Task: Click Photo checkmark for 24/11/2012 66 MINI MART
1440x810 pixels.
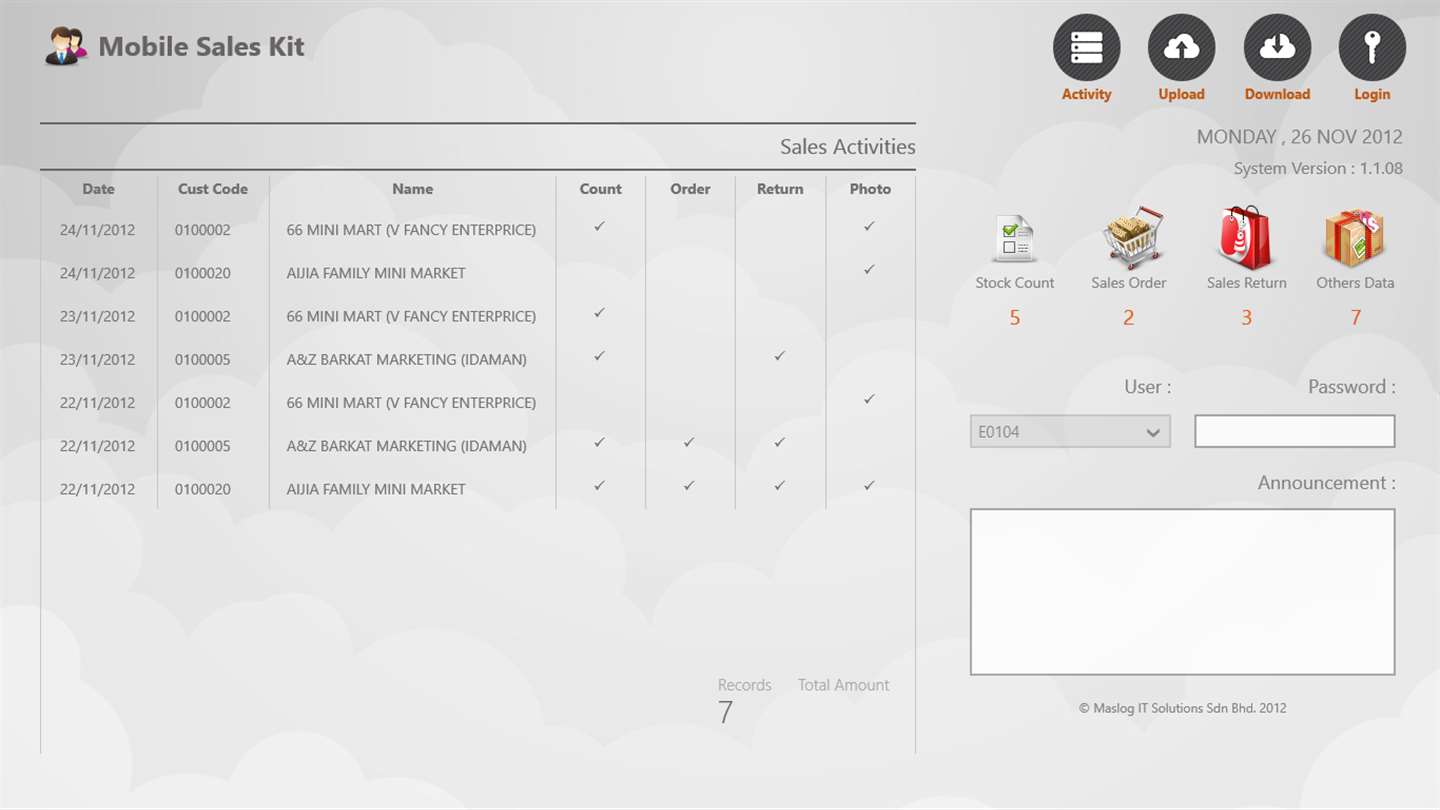Action: point(869,226)
